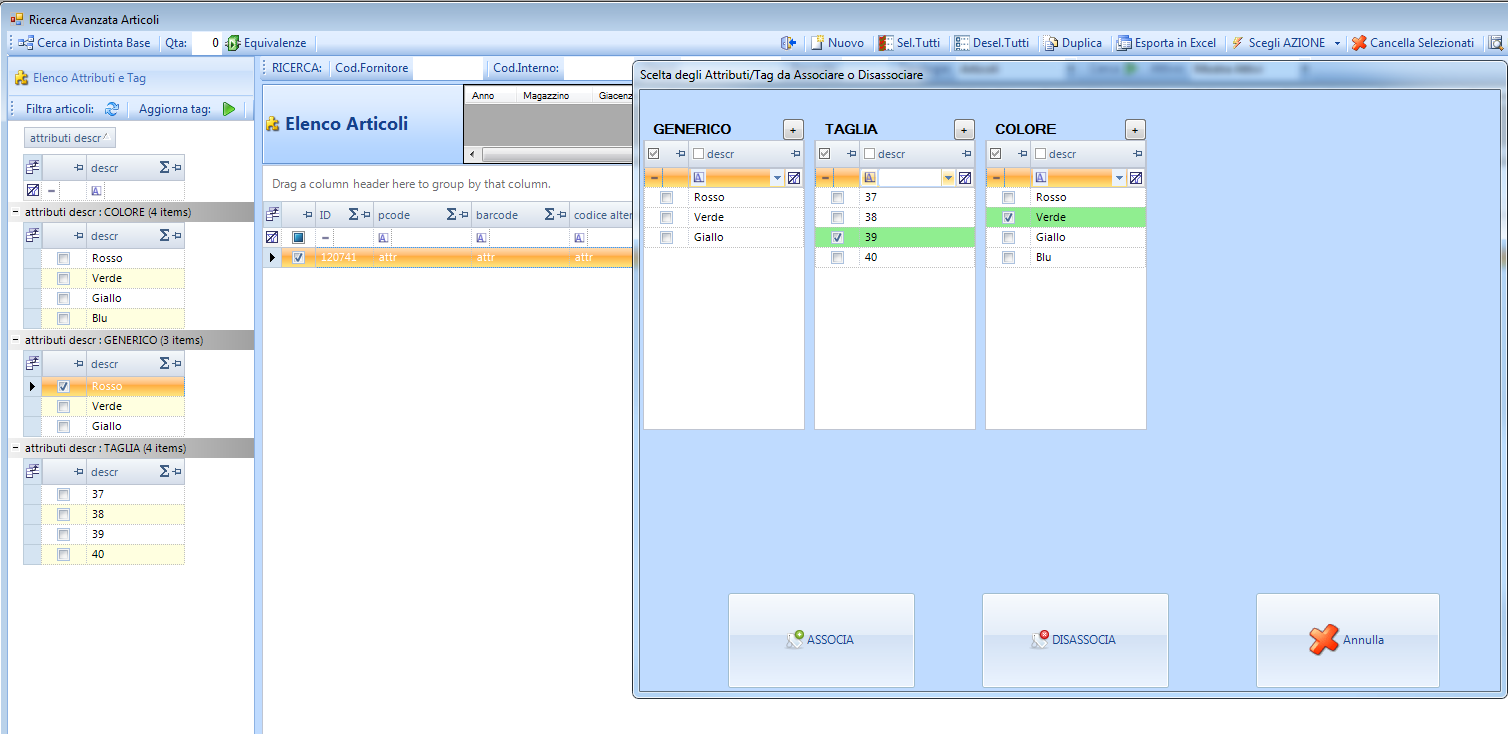The width and height of the screenshot is (1508, 734).
Task: Open field chooser icon in Elenco Articoli grid
Action: coord(272,215)
